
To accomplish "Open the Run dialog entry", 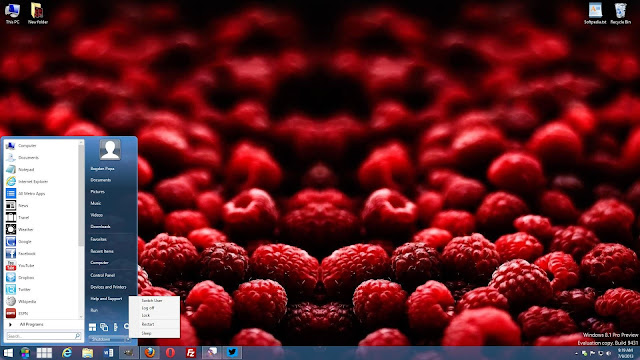I will 94,310.
